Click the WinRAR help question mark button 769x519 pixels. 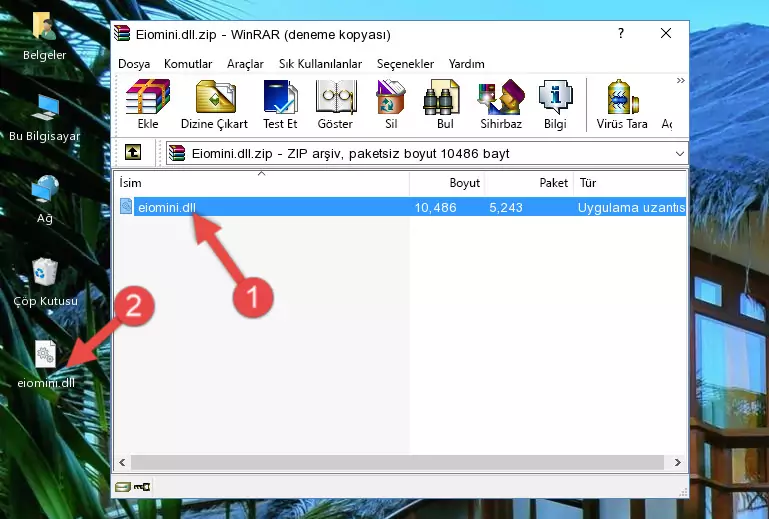pyautogui.click(x=621, y=33)
